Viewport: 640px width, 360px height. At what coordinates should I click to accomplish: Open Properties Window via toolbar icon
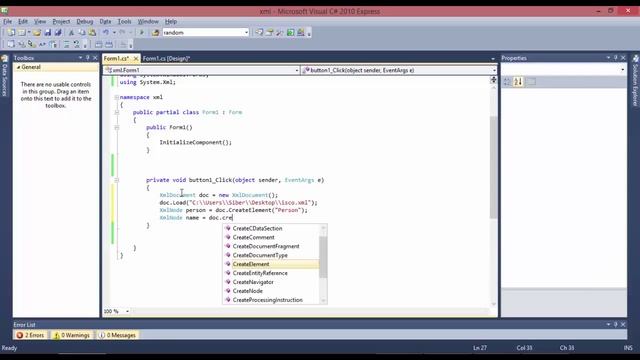269,33
